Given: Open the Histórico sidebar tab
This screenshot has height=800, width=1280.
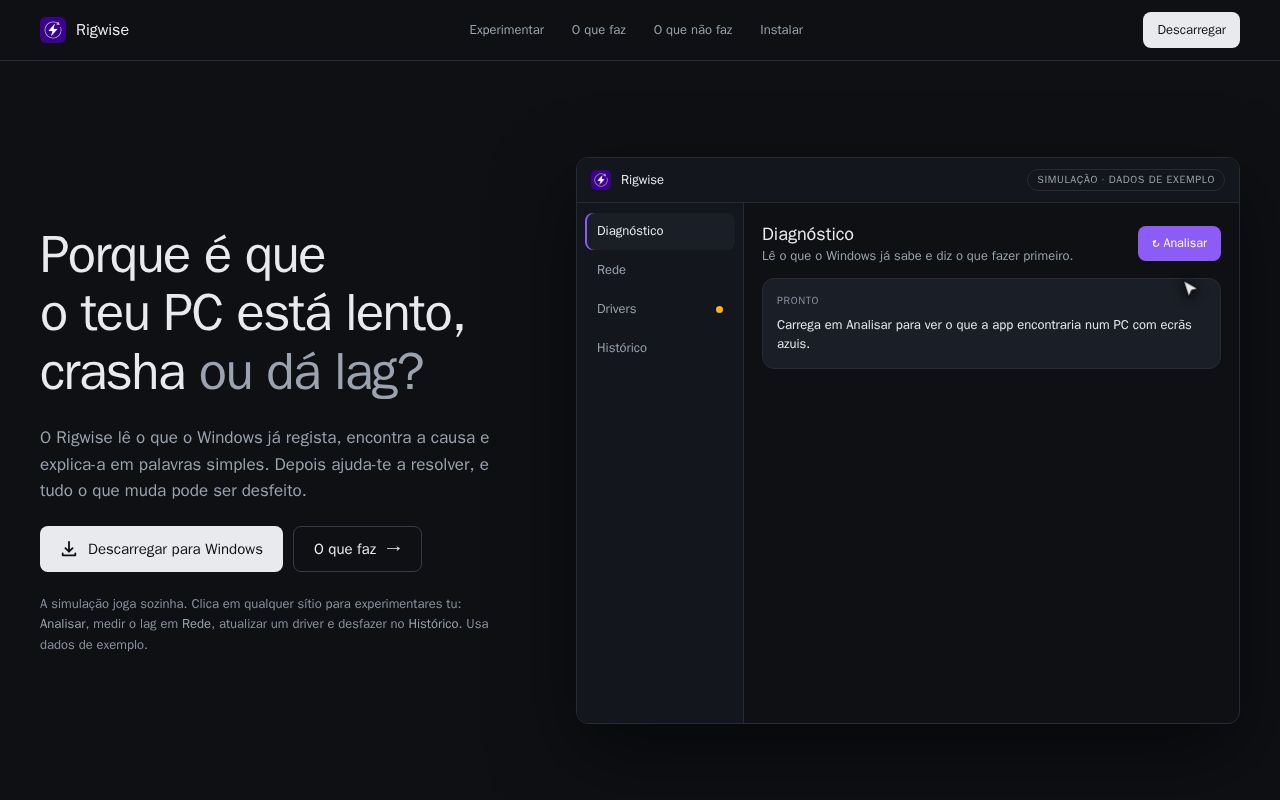Looking at the screenshot, I should [x=660, y=348].
